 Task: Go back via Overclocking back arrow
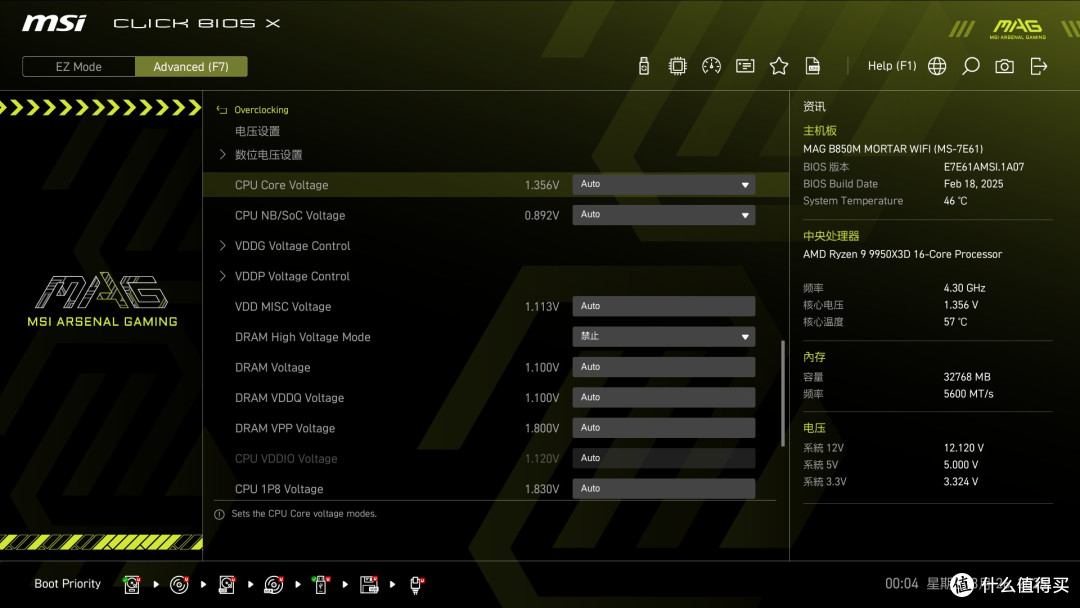pos(222,109)
